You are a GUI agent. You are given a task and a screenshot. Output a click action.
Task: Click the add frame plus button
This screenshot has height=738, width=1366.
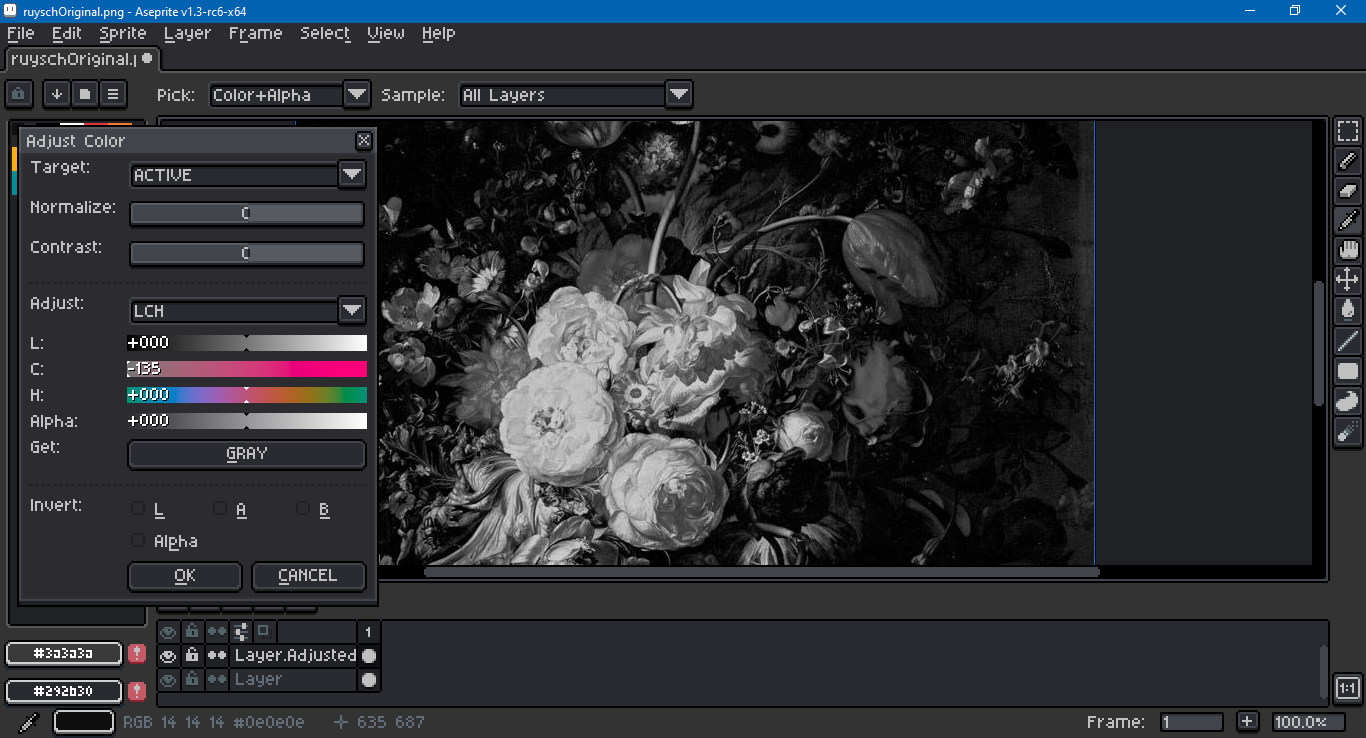coord(1247,722)
